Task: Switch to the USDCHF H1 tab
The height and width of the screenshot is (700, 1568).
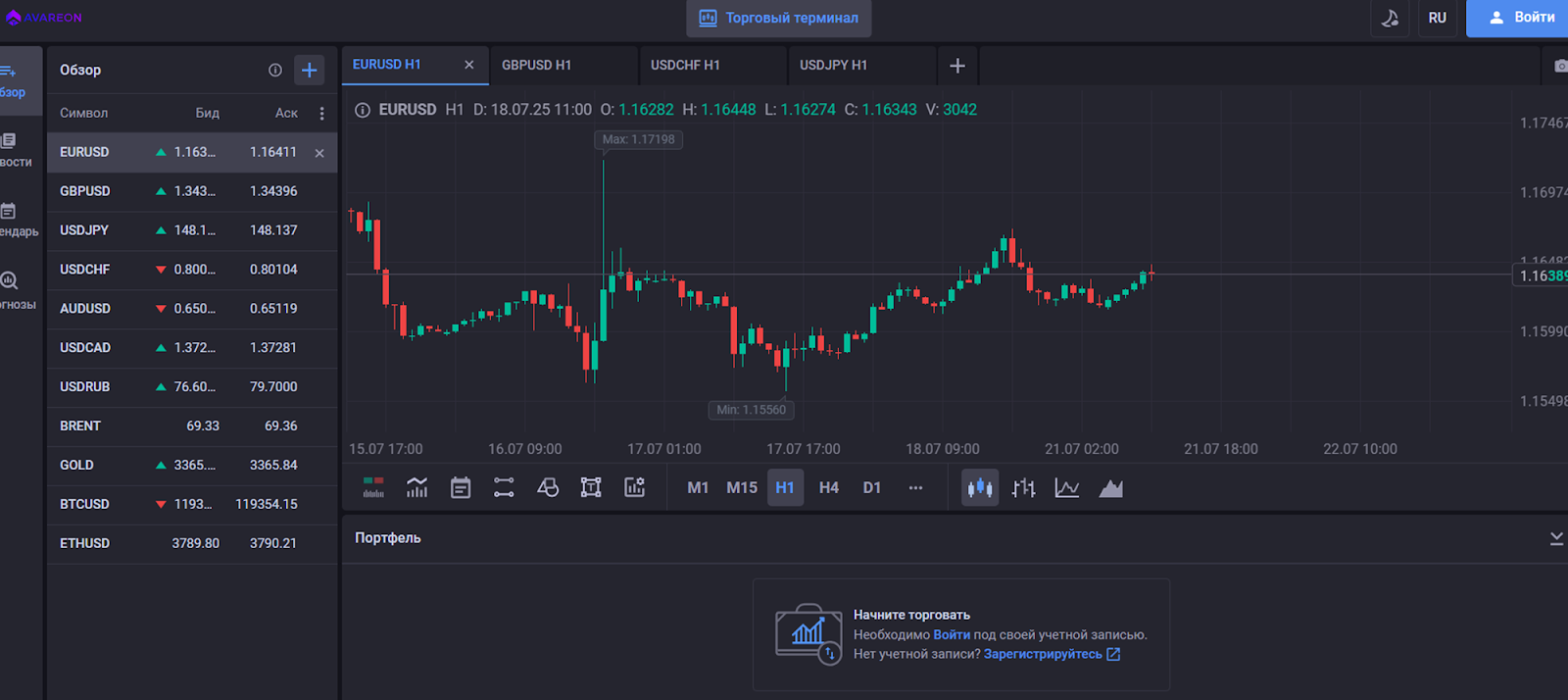Action: [x=712, y=66]
